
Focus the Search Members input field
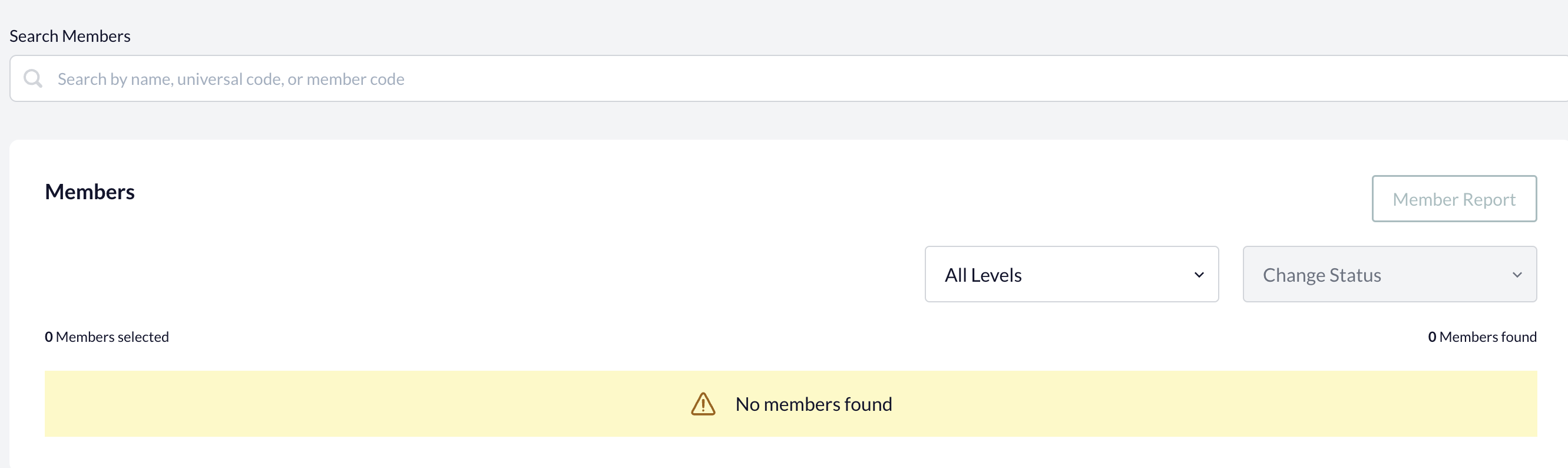pyautogui.click(x=789, y=78)
